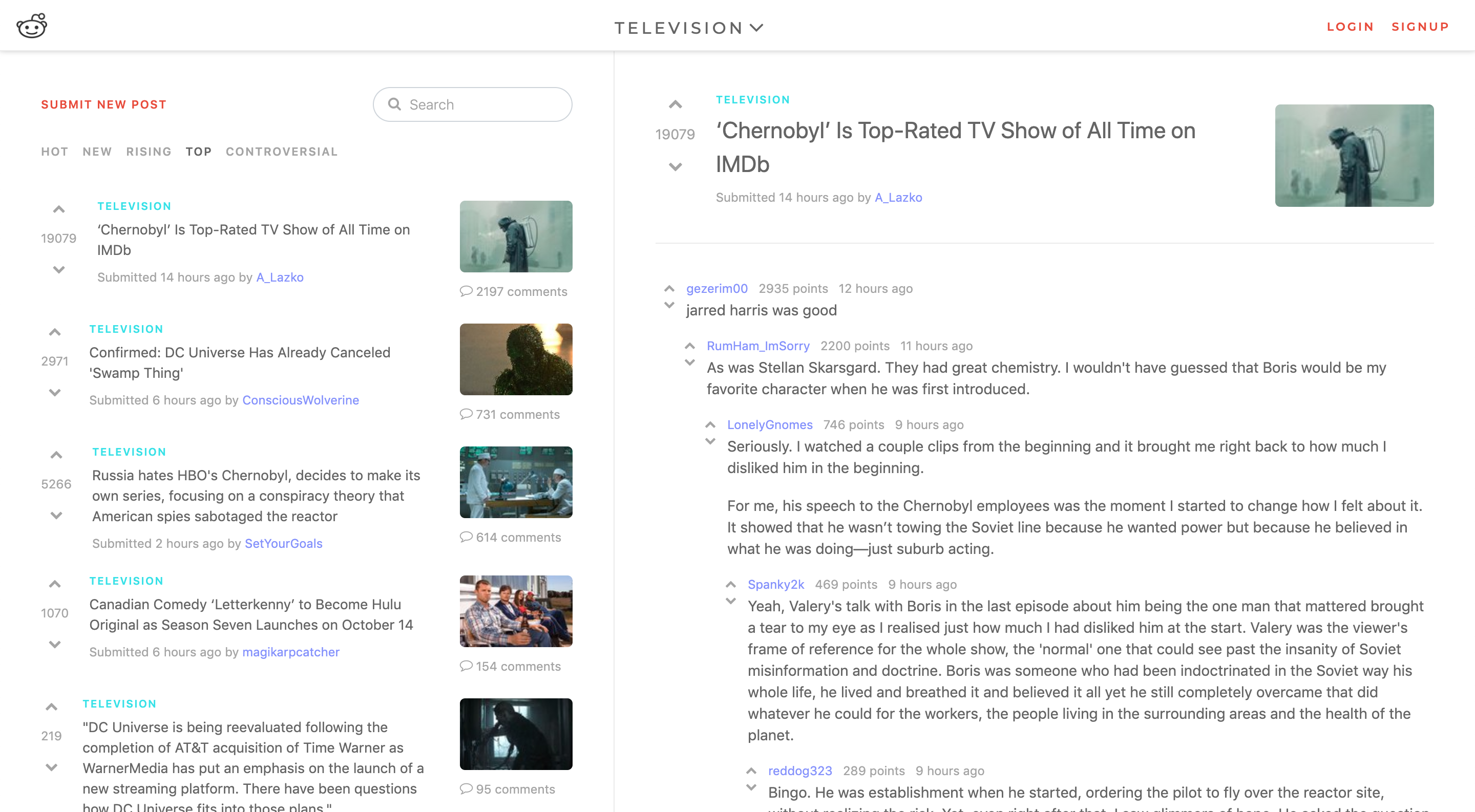Click the LOGIN link
The width and height of the screenshot is (1475, 812).
[x=1350, y=27]
